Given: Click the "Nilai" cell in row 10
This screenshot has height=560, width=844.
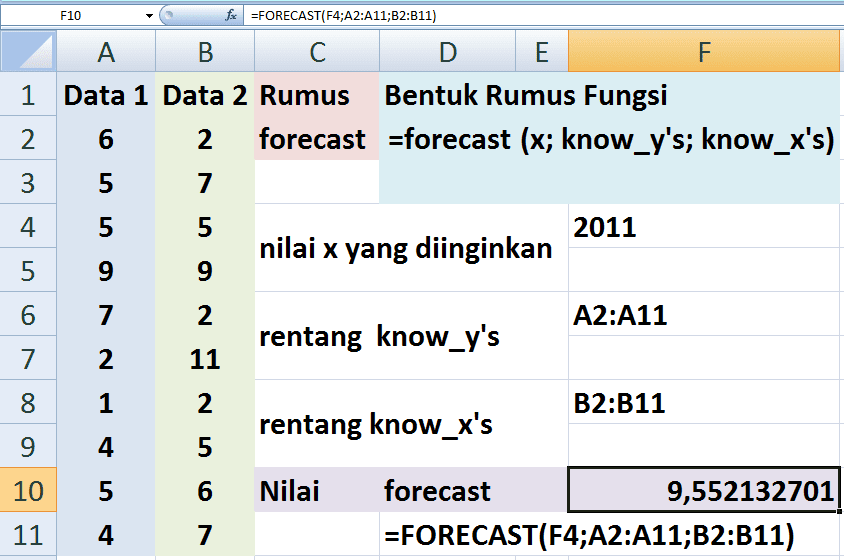Looking at the screenshot, I should pyautogui.click(x=317, y=490).
